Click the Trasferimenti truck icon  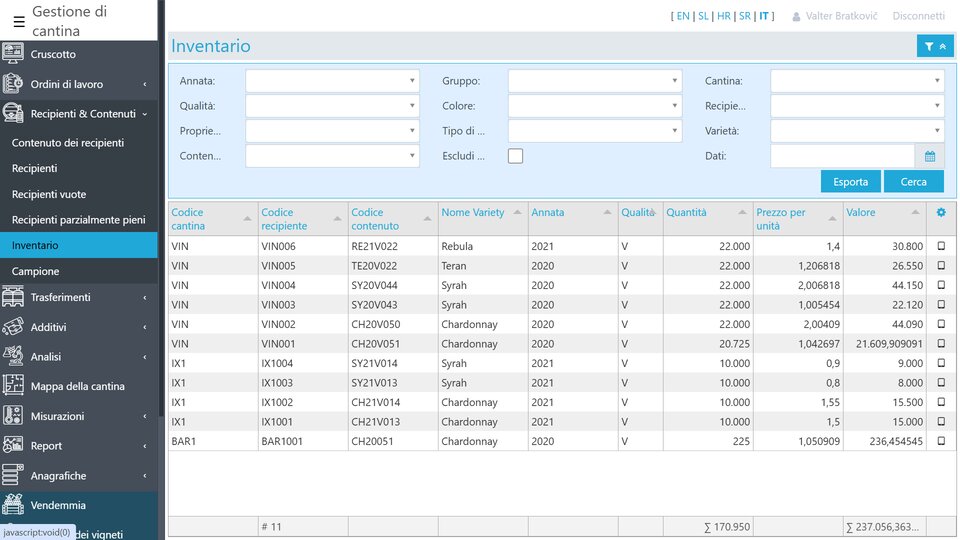[13, 297]
